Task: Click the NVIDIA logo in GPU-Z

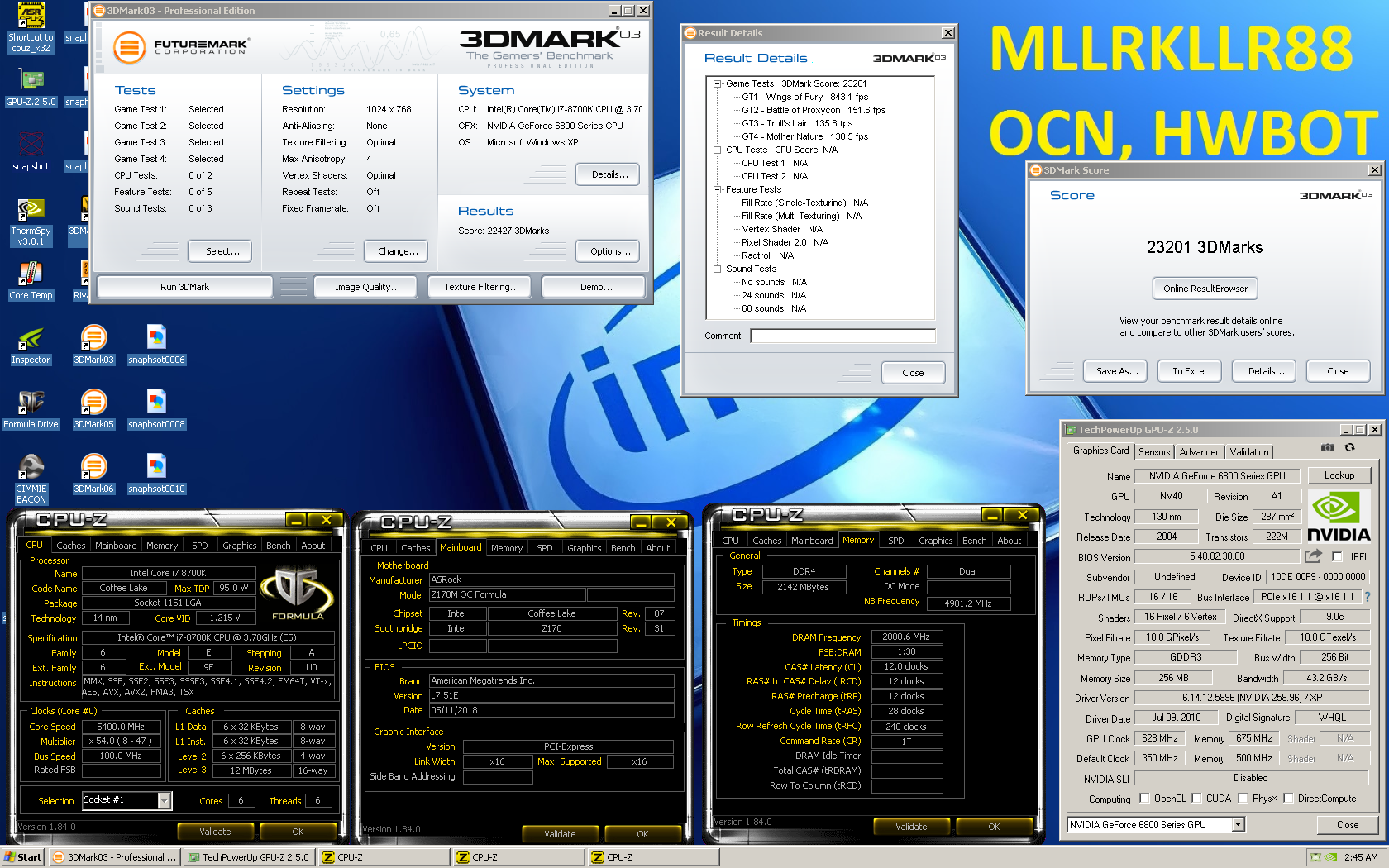Action: click(x=1339, y=516)
